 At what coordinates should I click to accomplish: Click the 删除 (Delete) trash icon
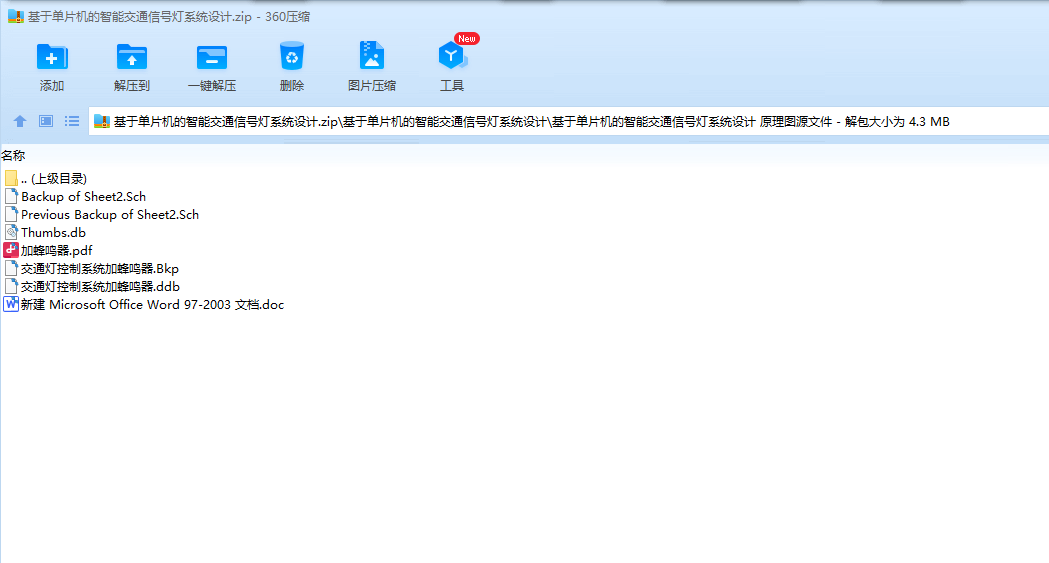[292, 56]
